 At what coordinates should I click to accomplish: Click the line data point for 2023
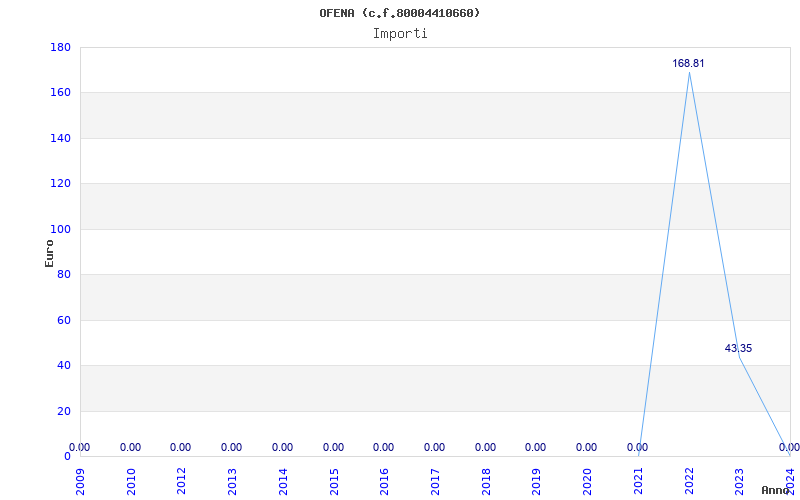click(x=739, y=358)
